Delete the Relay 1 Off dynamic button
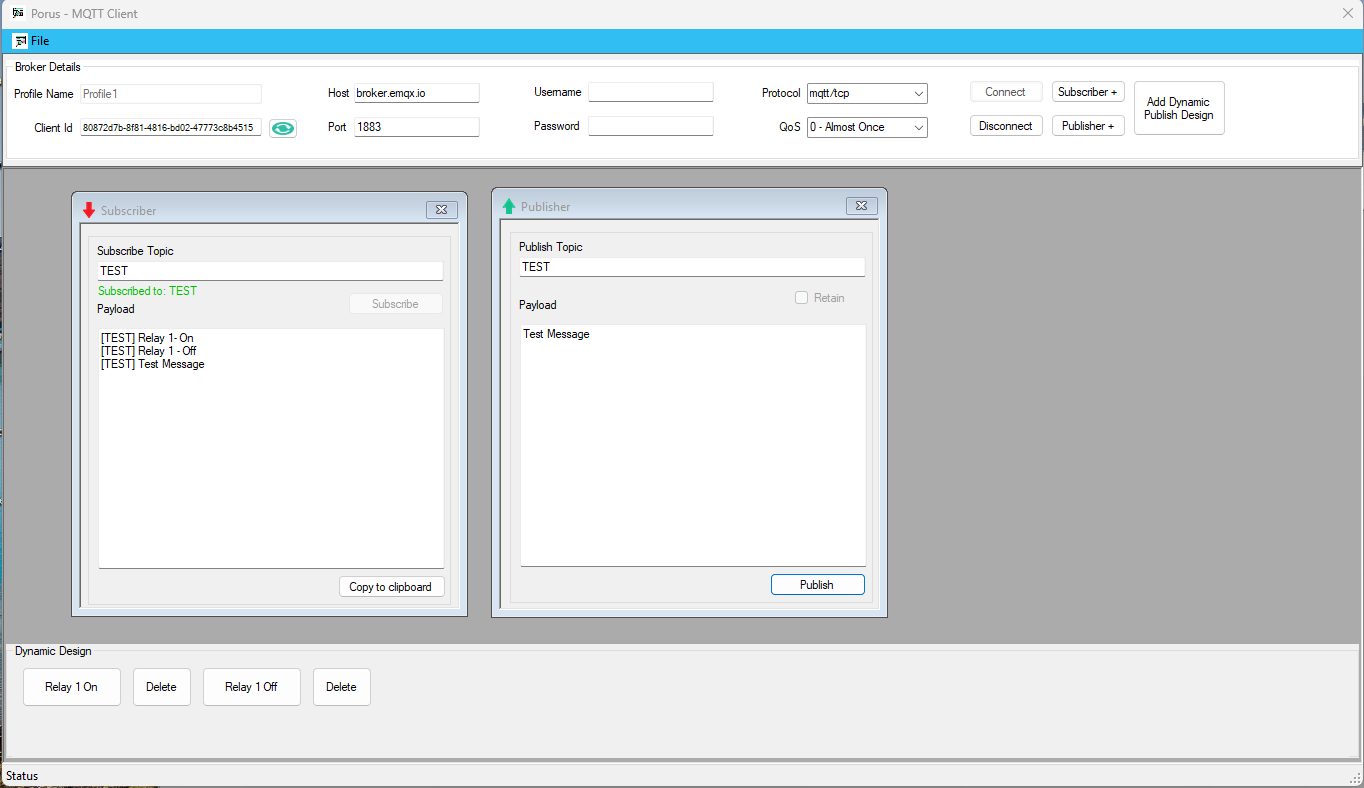1364x788 pixels. pos(341,687)
